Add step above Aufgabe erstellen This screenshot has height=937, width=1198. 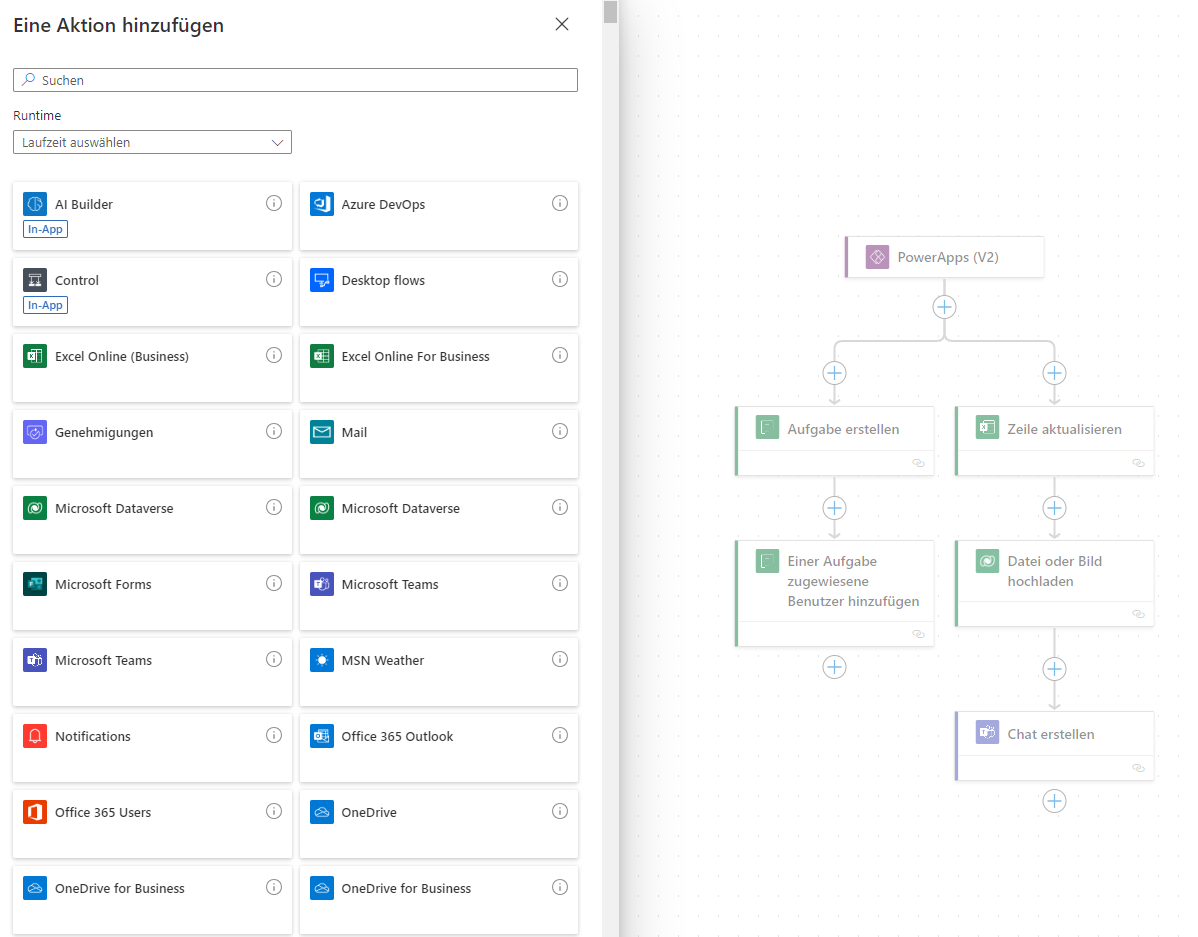834,373
